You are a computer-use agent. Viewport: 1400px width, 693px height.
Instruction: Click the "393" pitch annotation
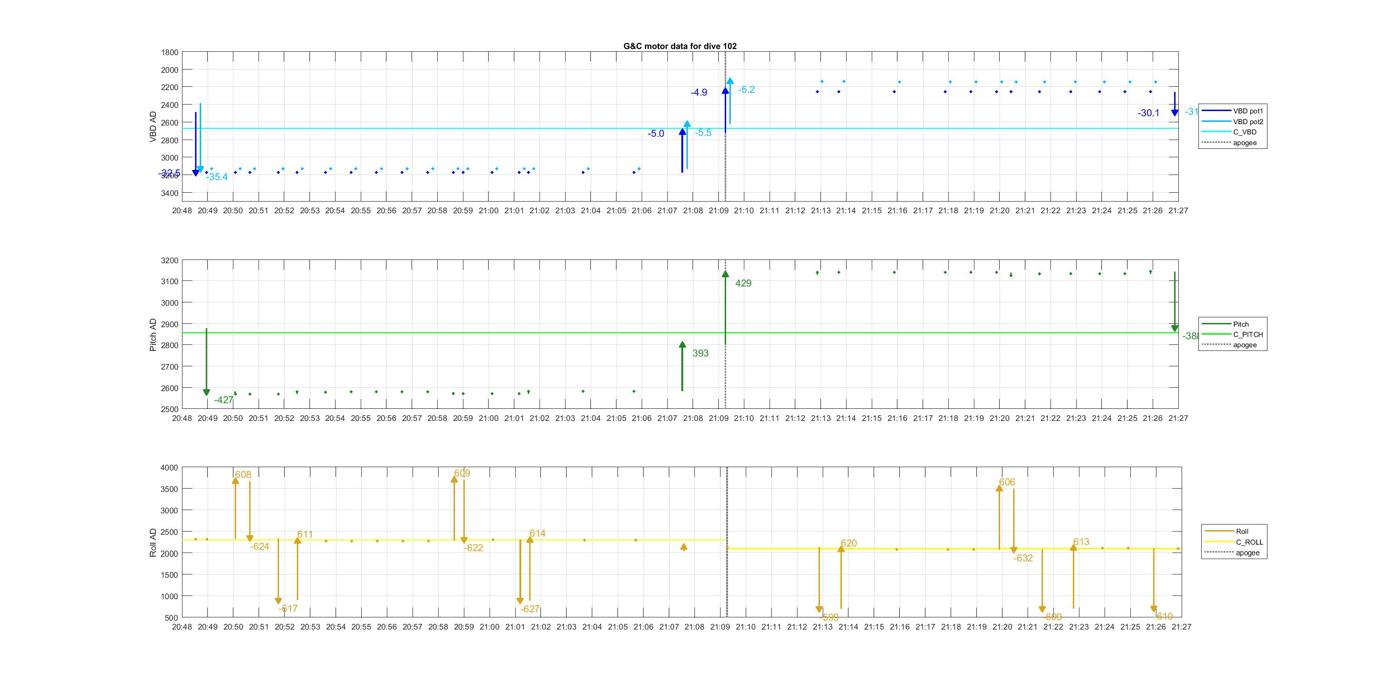coord(700,354)
